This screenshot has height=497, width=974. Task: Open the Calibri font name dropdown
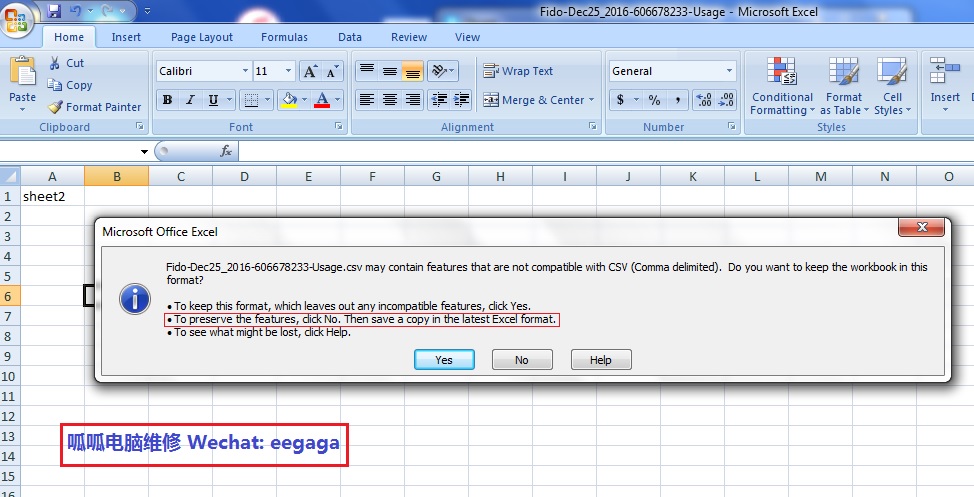tap(245, 71)
